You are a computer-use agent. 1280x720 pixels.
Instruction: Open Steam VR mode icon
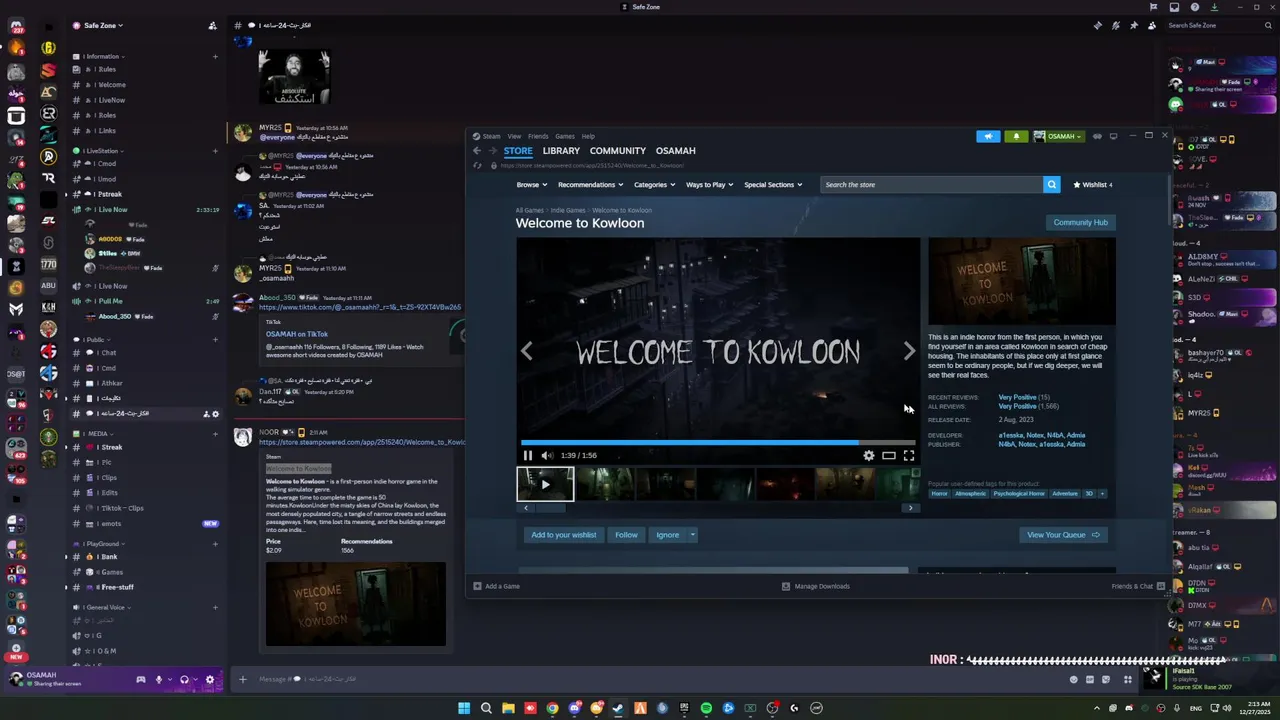coord(1097,136)
